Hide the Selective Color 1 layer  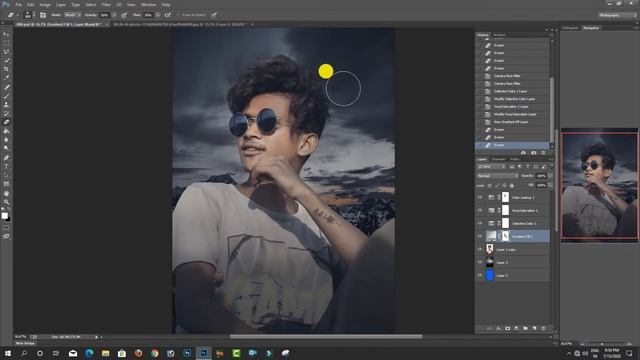[480, 224]
